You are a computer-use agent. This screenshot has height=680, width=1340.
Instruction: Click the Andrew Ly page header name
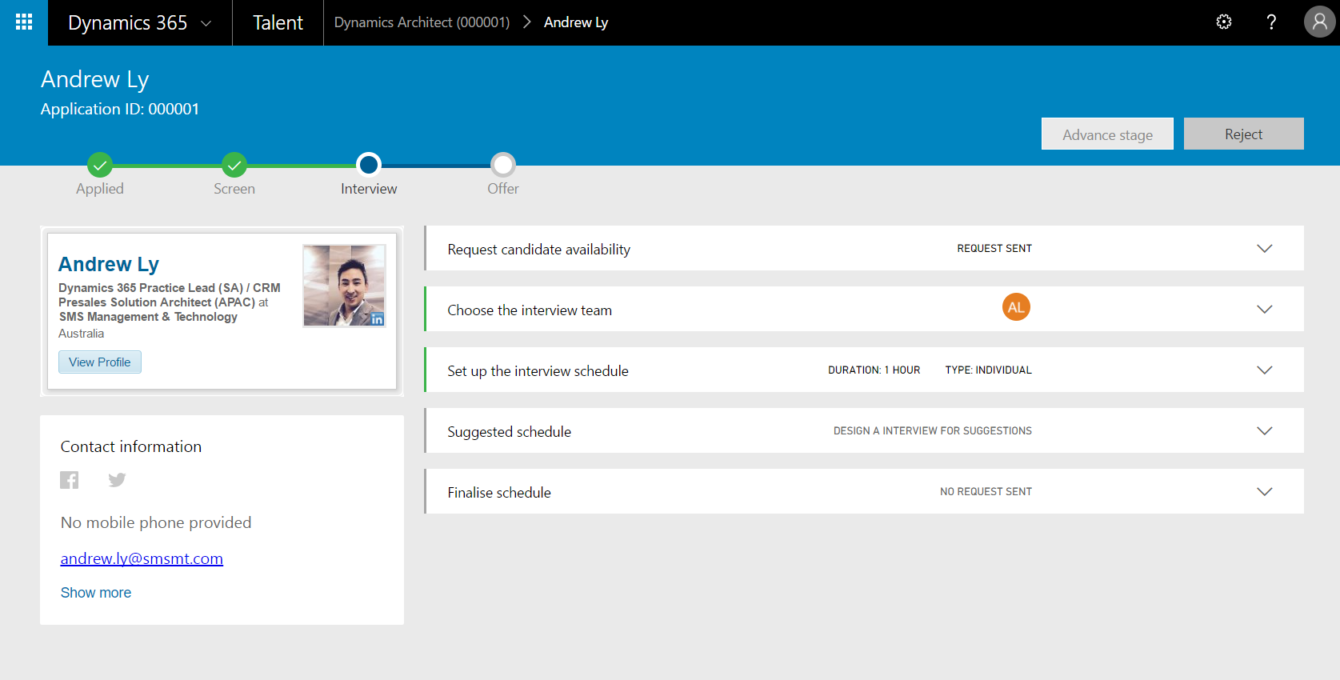95,80
